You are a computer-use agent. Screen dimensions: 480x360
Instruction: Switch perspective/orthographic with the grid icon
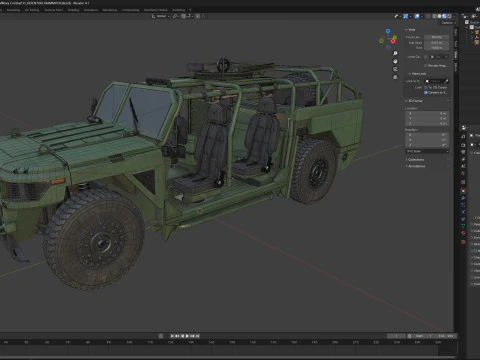point(395,77)
